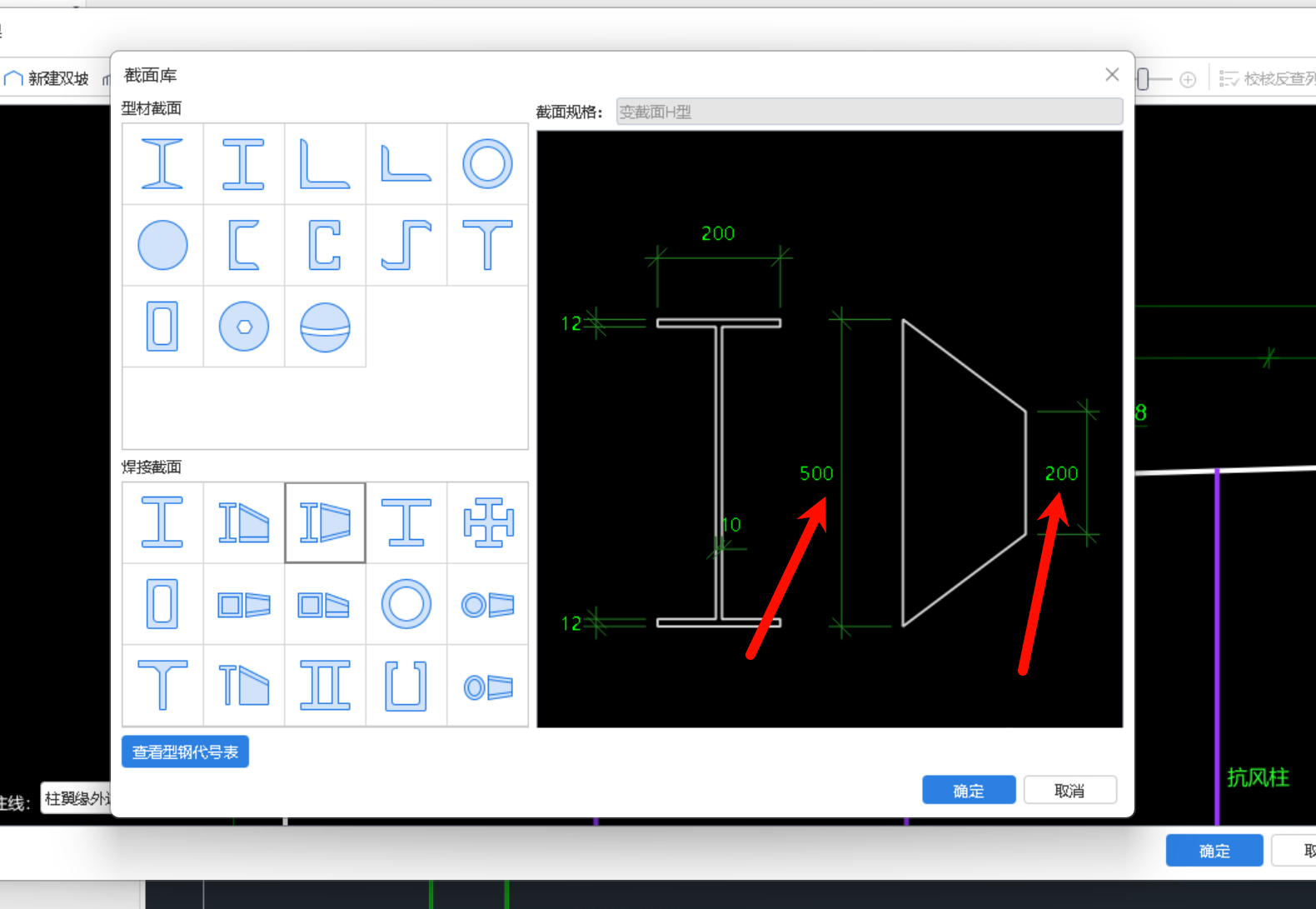Click the top flange thickness 12 value
Image resolution: width=1316 pixels, height=909 pixels.
[571, 323]
